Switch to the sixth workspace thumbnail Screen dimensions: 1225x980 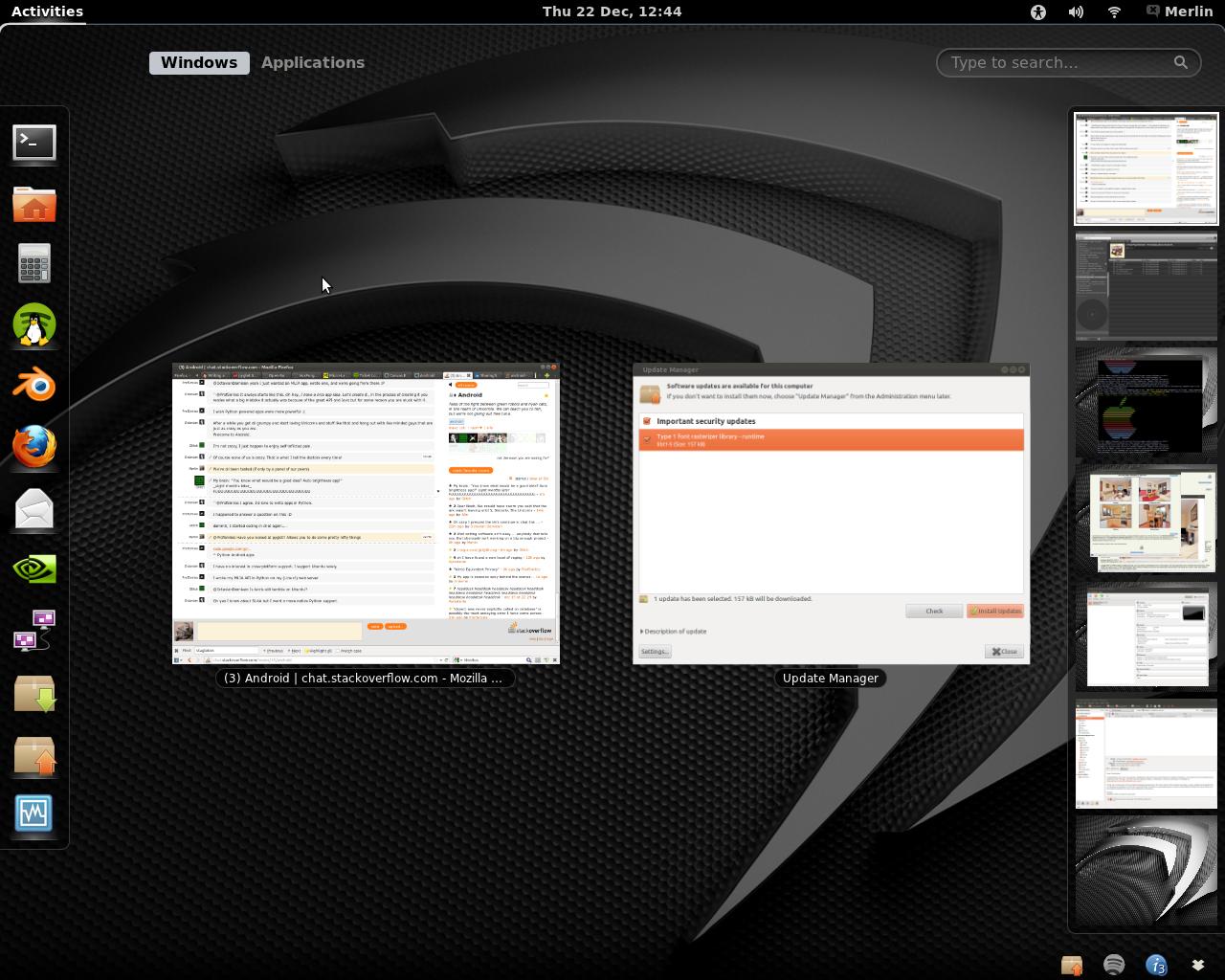[x=1146, y=754]
